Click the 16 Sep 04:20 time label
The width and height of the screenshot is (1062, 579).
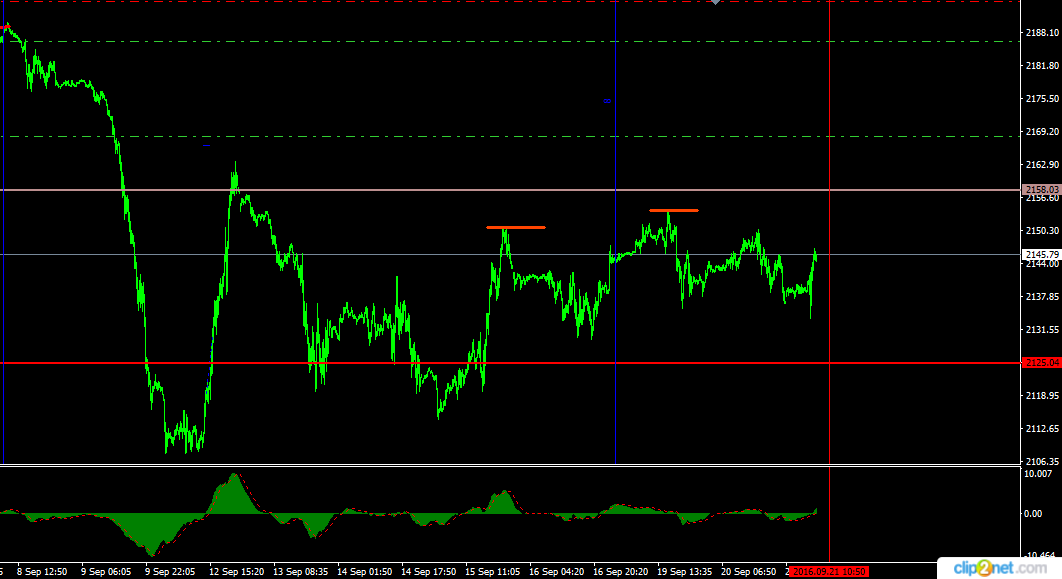tap(556, 572)
